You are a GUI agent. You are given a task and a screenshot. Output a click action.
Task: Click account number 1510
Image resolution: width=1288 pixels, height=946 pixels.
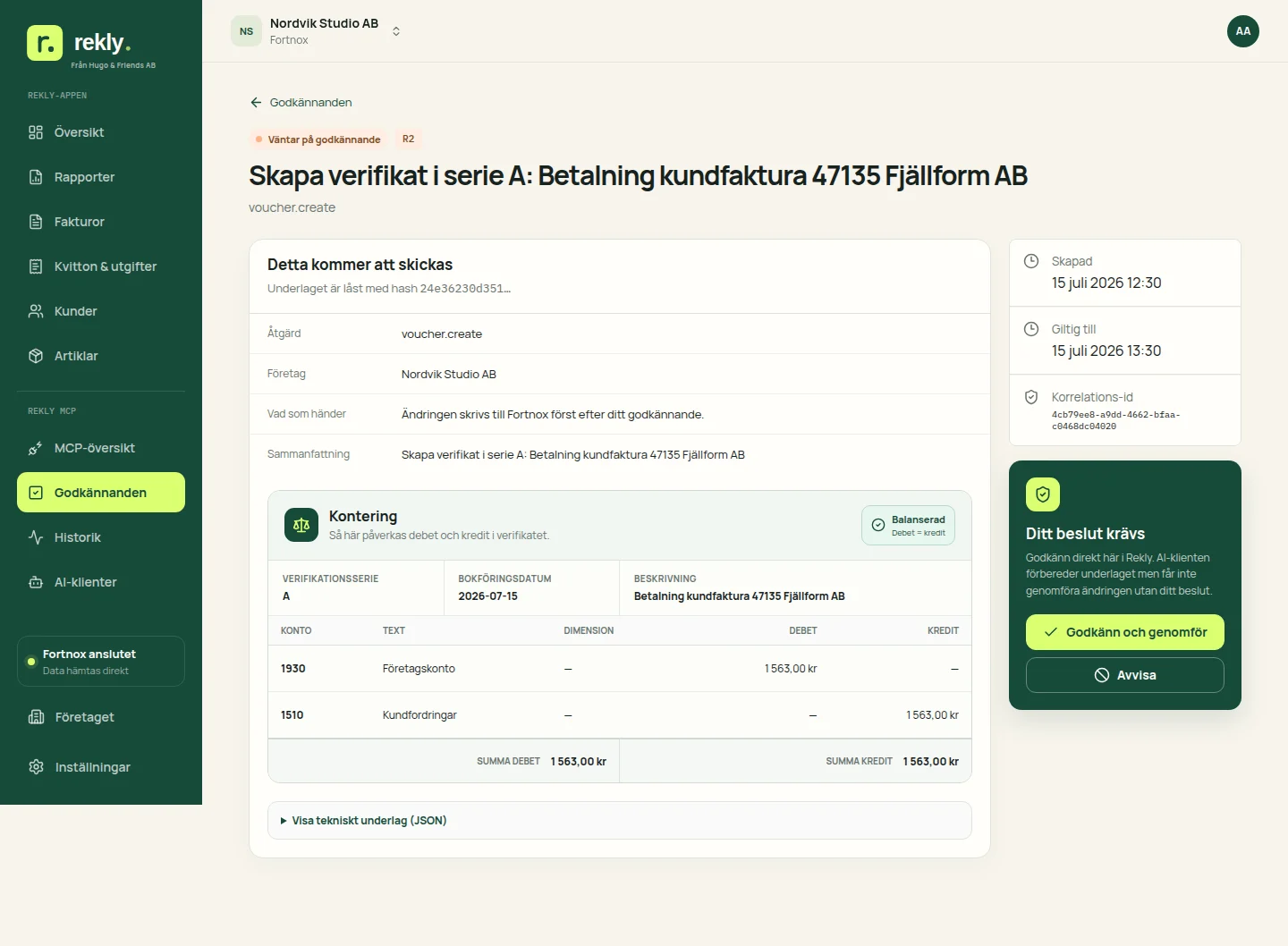point(292,715)
